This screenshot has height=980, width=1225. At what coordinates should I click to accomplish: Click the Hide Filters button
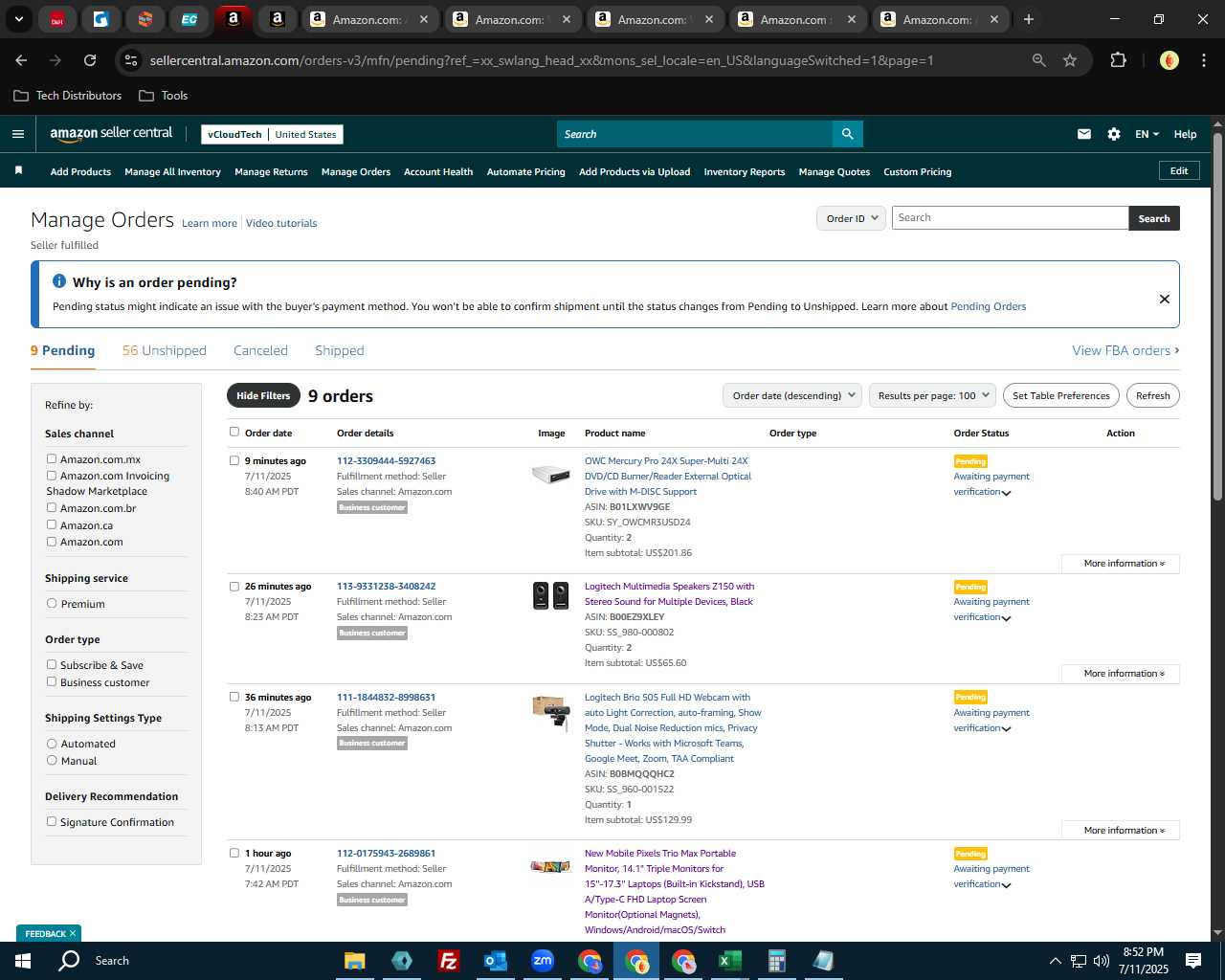pos(263,395)
